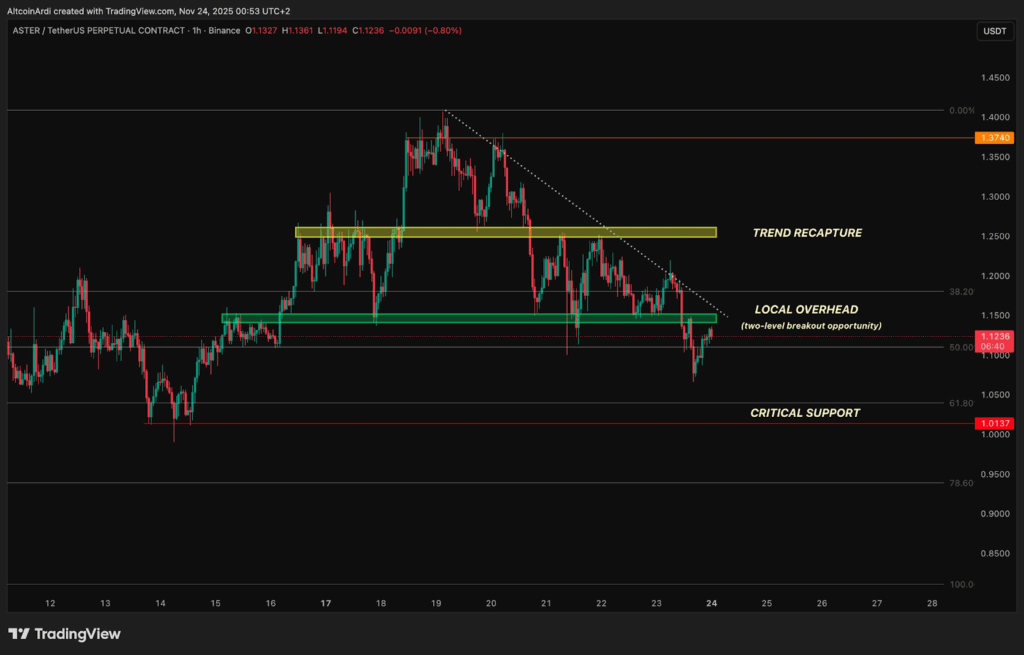Select the yellow trend recapture zone rectangle

(x=505, y=233)
